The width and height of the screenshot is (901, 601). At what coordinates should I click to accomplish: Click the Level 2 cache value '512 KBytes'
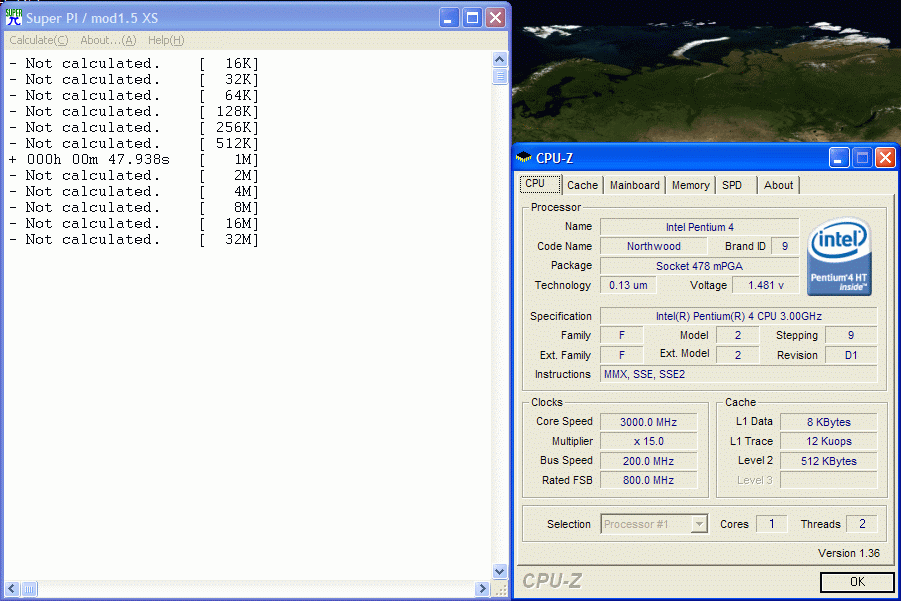pos(828,461)
